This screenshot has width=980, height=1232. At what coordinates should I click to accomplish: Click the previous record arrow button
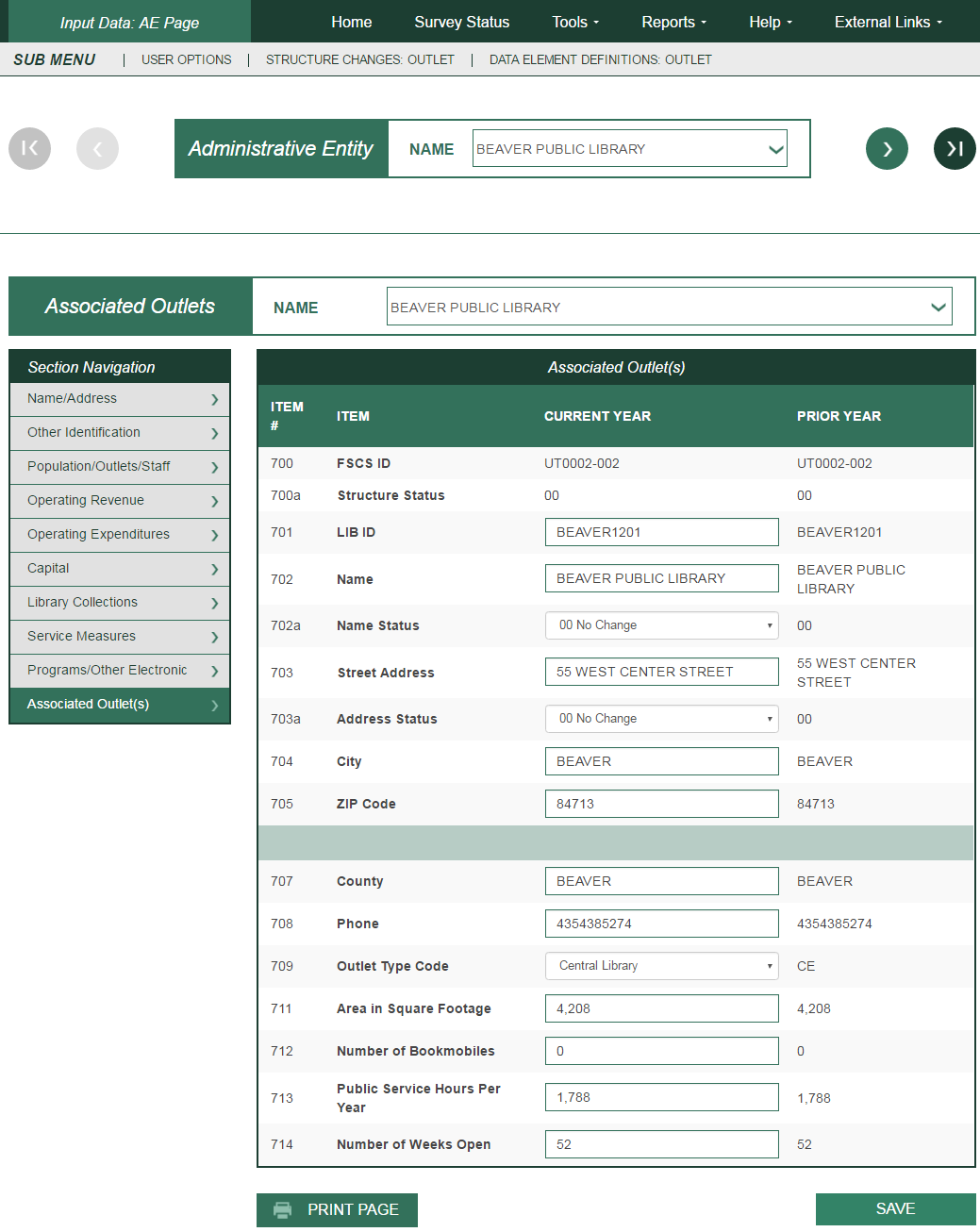coord(97,148)
